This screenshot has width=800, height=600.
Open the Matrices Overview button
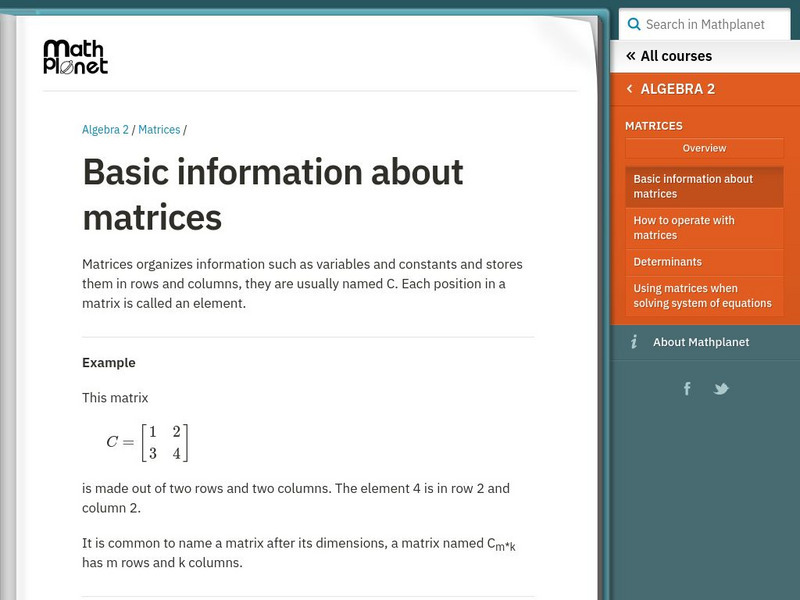(704, 148)
